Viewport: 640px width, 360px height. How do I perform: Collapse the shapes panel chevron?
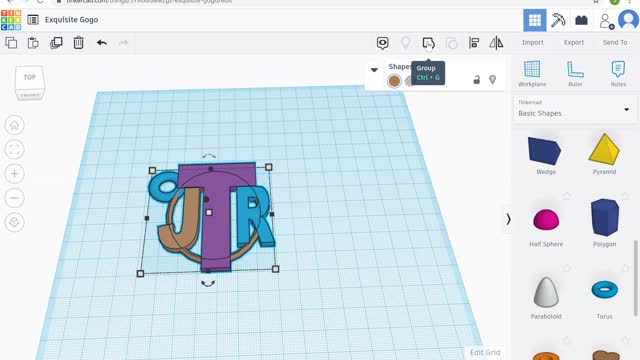tap(508, 220)
